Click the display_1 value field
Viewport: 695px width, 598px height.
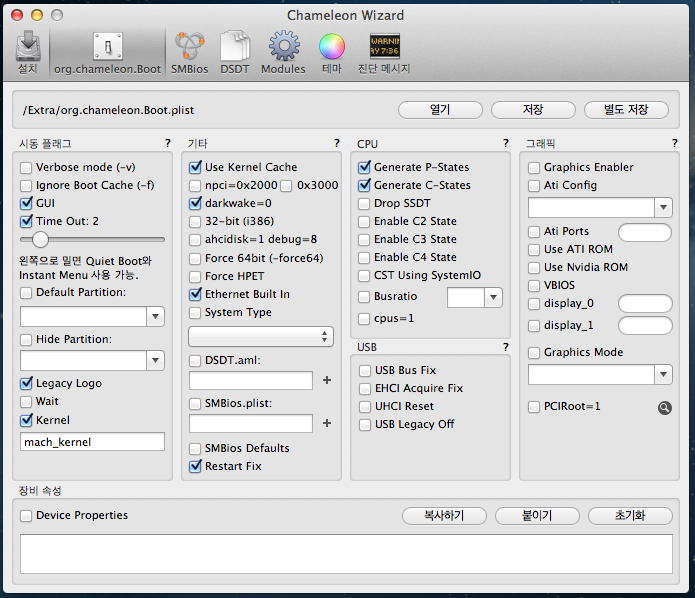coord(645,326)
